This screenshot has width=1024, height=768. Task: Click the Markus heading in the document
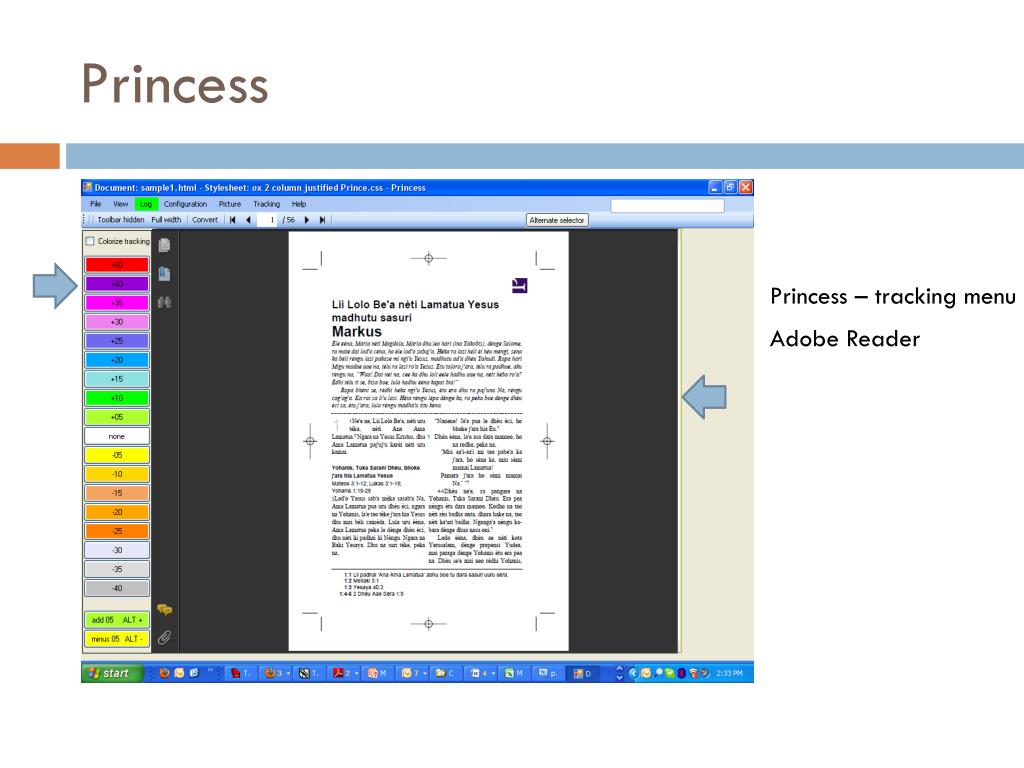pos(357,332)
